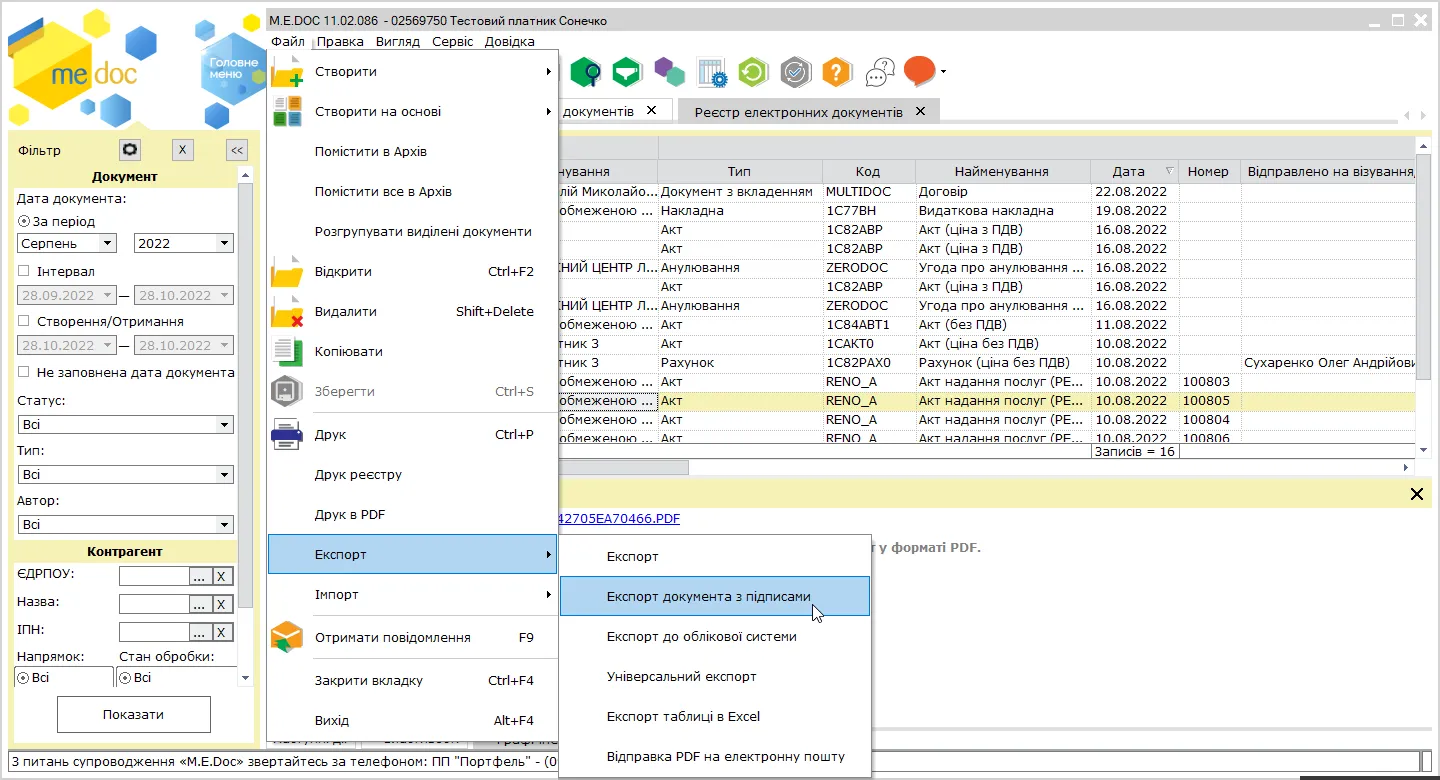The height and width of the screenshot is (780, 1440).
Task: Select the Всі radio under Стан обробки
Action: pos(125,678)
